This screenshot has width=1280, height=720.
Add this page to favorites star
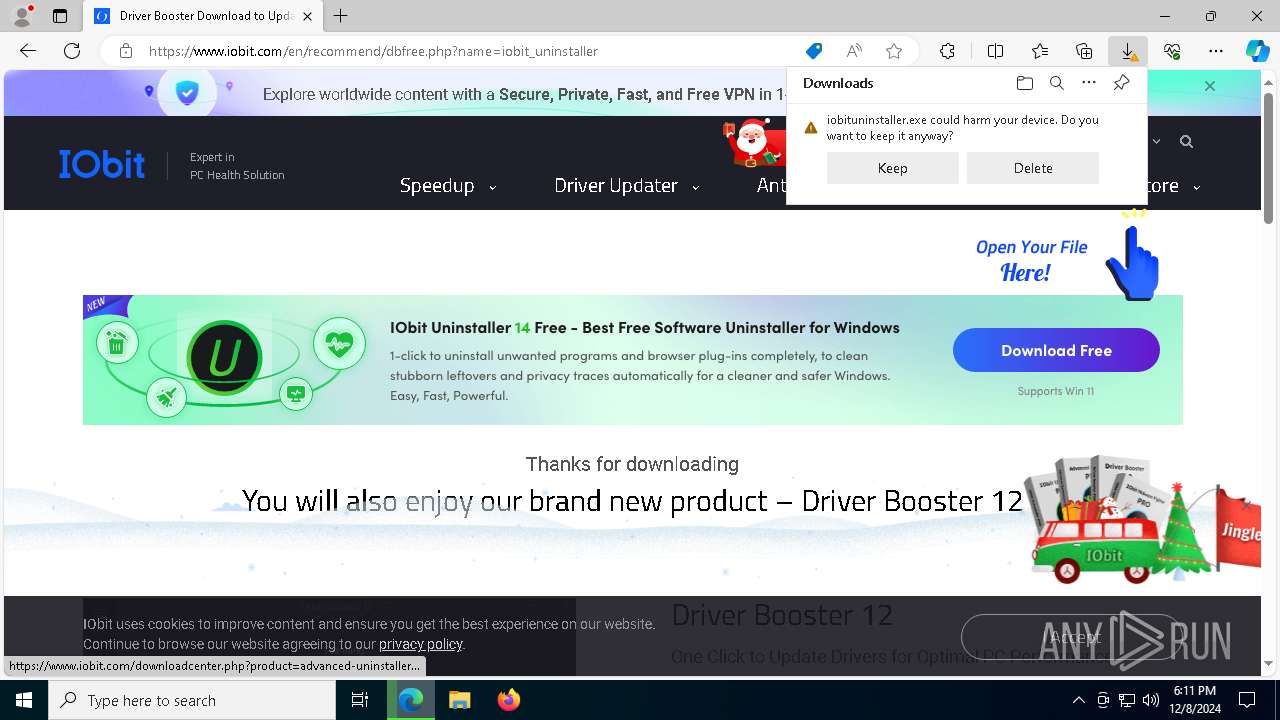click(x=894, y=51)
